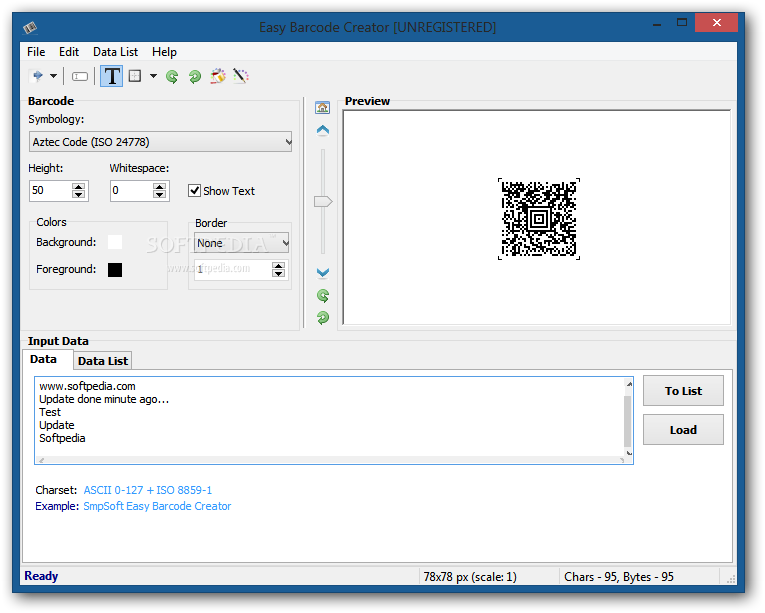
Task: Click the home reset zoom icon above slider
Action: [322, 107]
